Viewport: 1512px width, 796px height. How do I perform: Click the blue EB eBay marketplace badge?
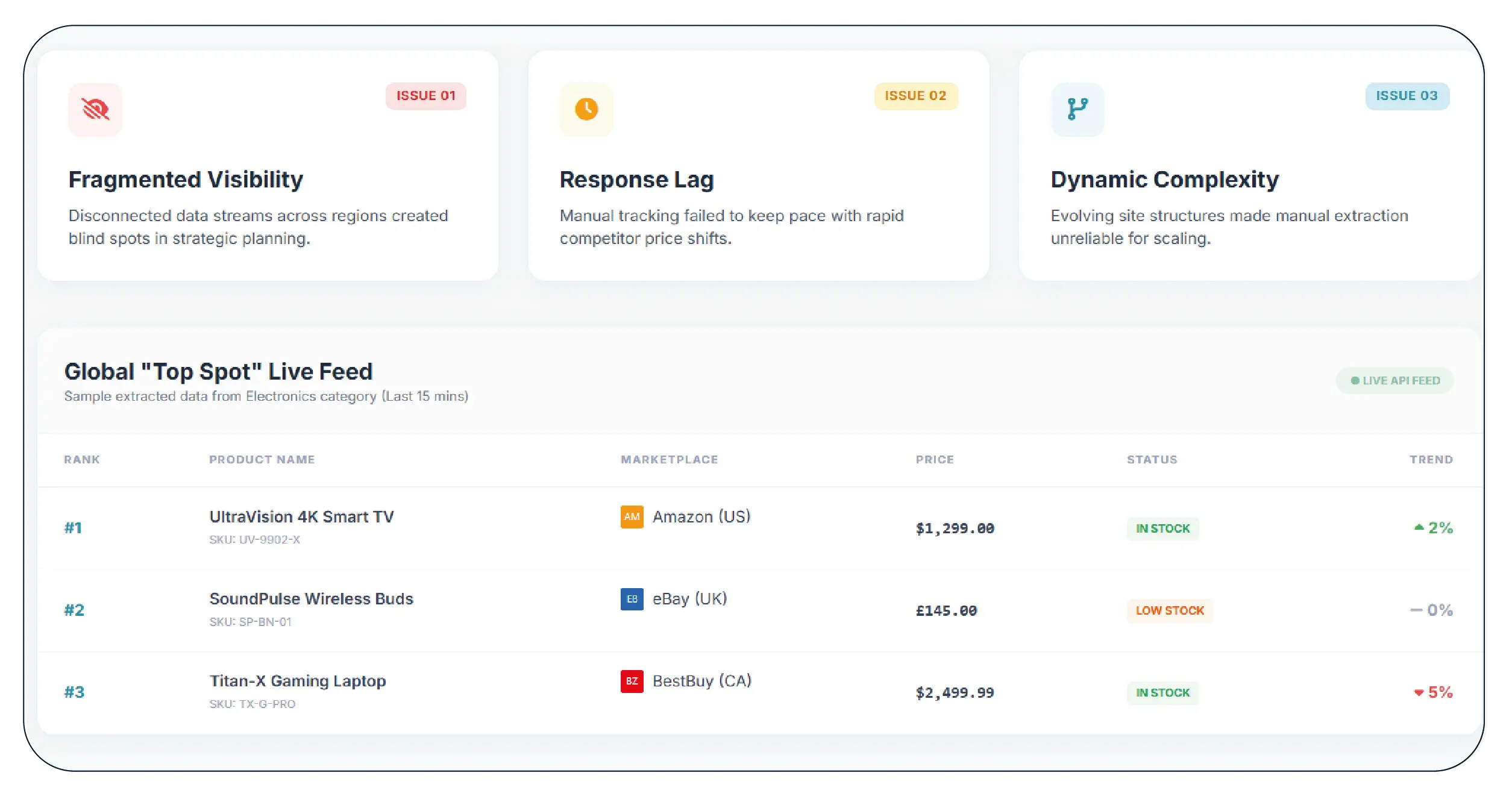[x=632, y=598]
